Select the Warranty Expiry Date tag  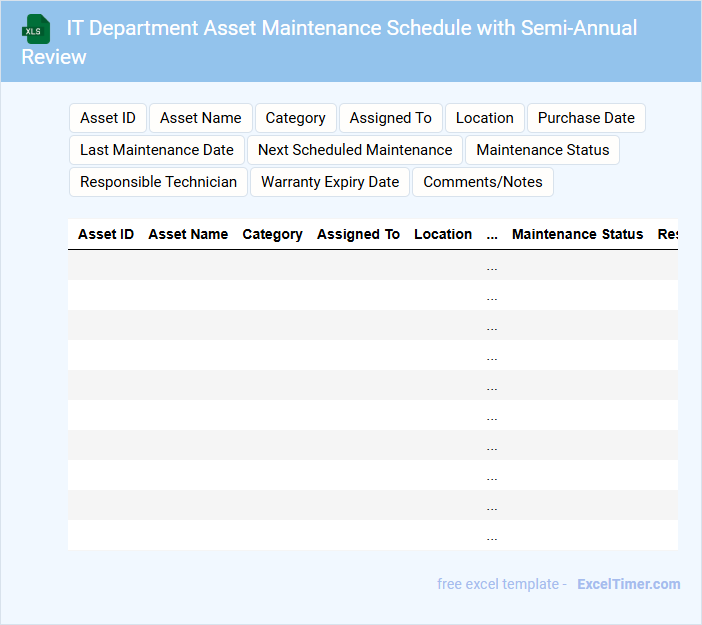[x=330, y=182]
